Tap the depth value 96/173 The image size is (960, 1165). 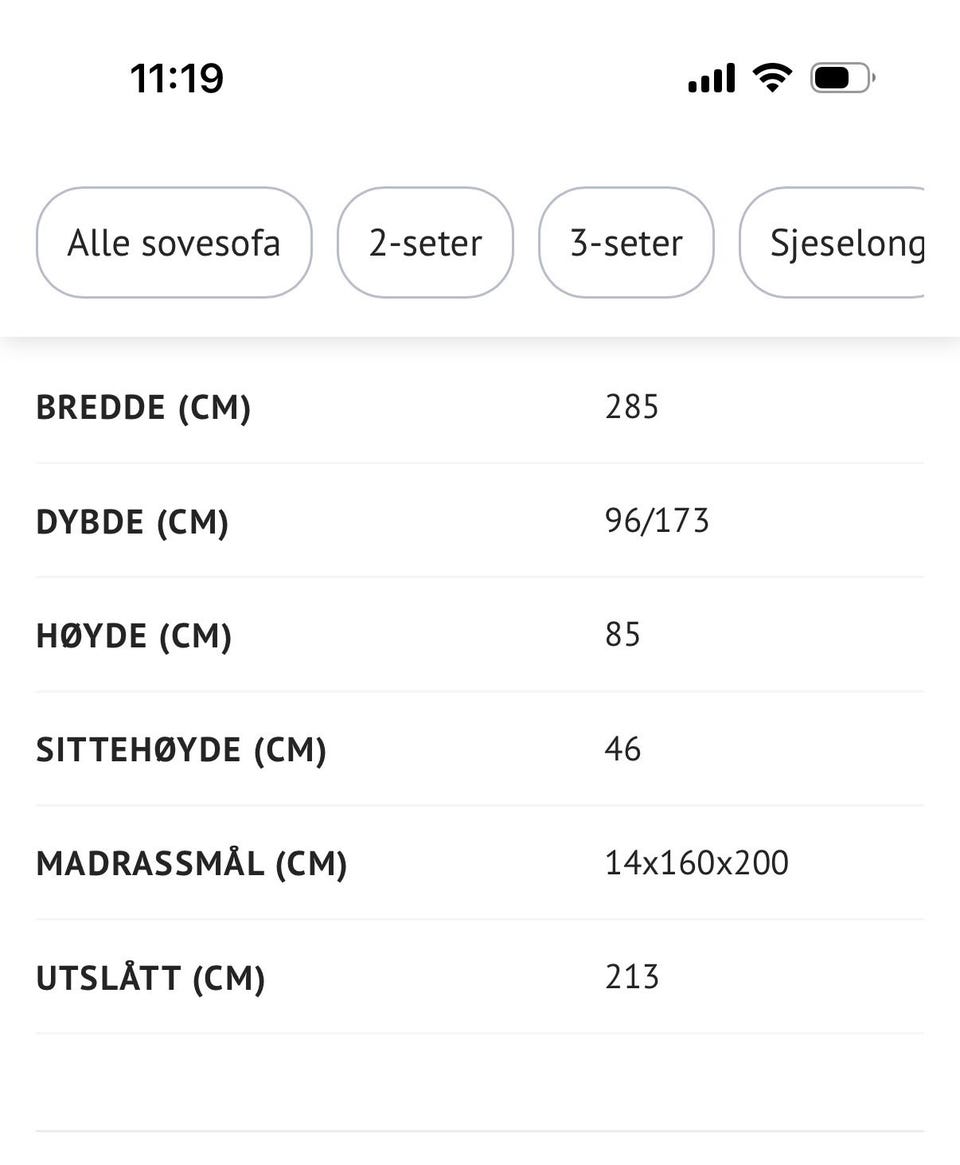point(657,521)
